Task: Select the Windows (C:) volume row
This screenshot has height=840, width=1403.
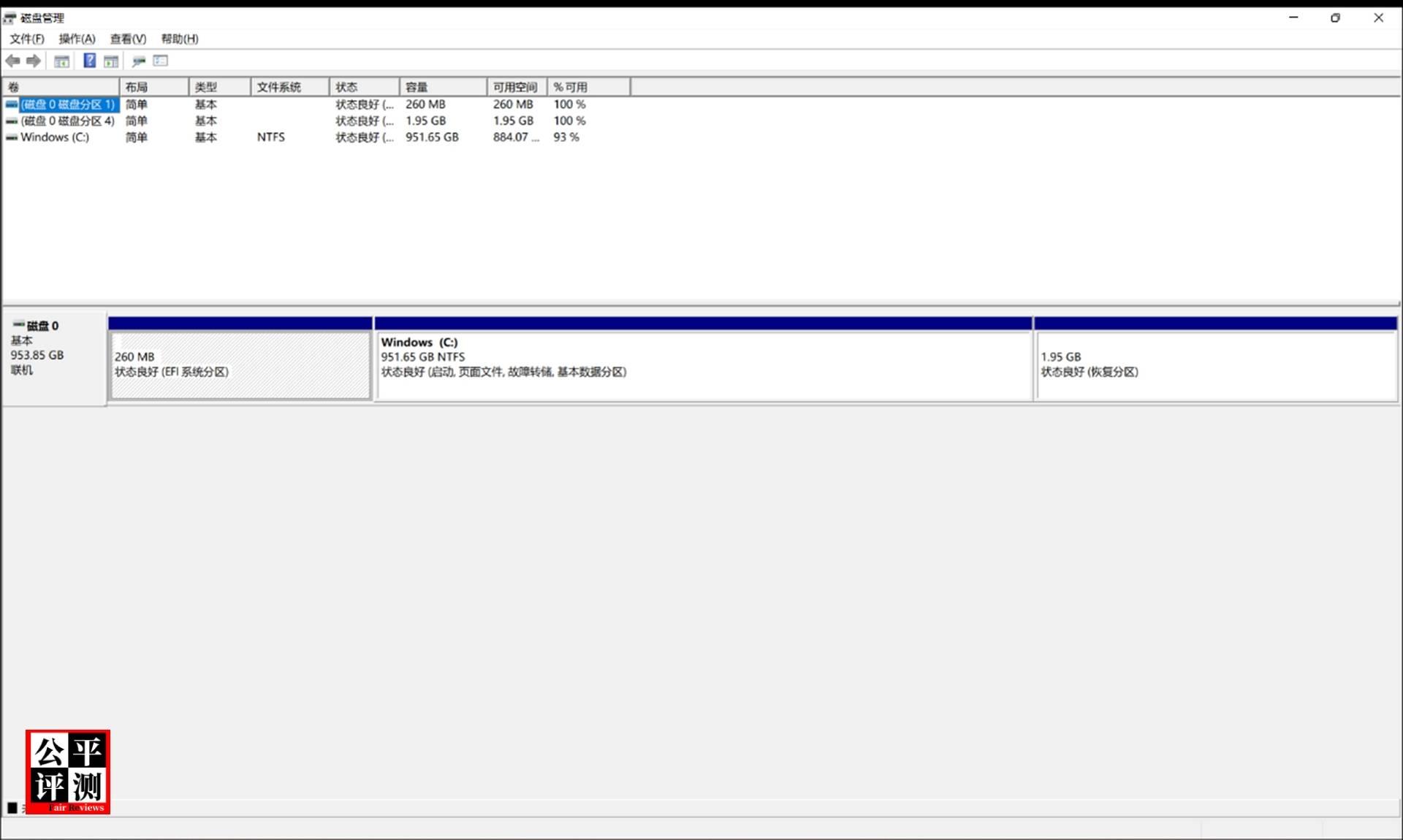Action: click(55, 137)
